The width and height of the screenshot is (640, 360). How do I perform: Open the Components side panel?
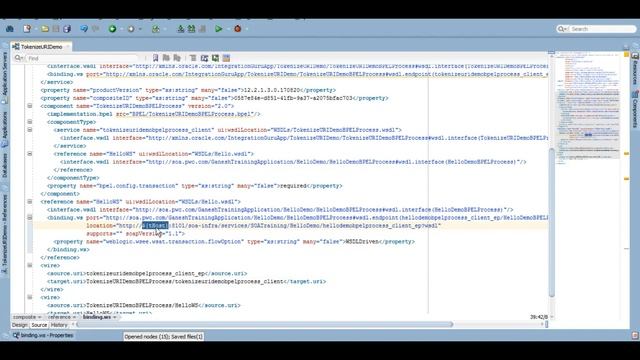click(x=635, y=110)
